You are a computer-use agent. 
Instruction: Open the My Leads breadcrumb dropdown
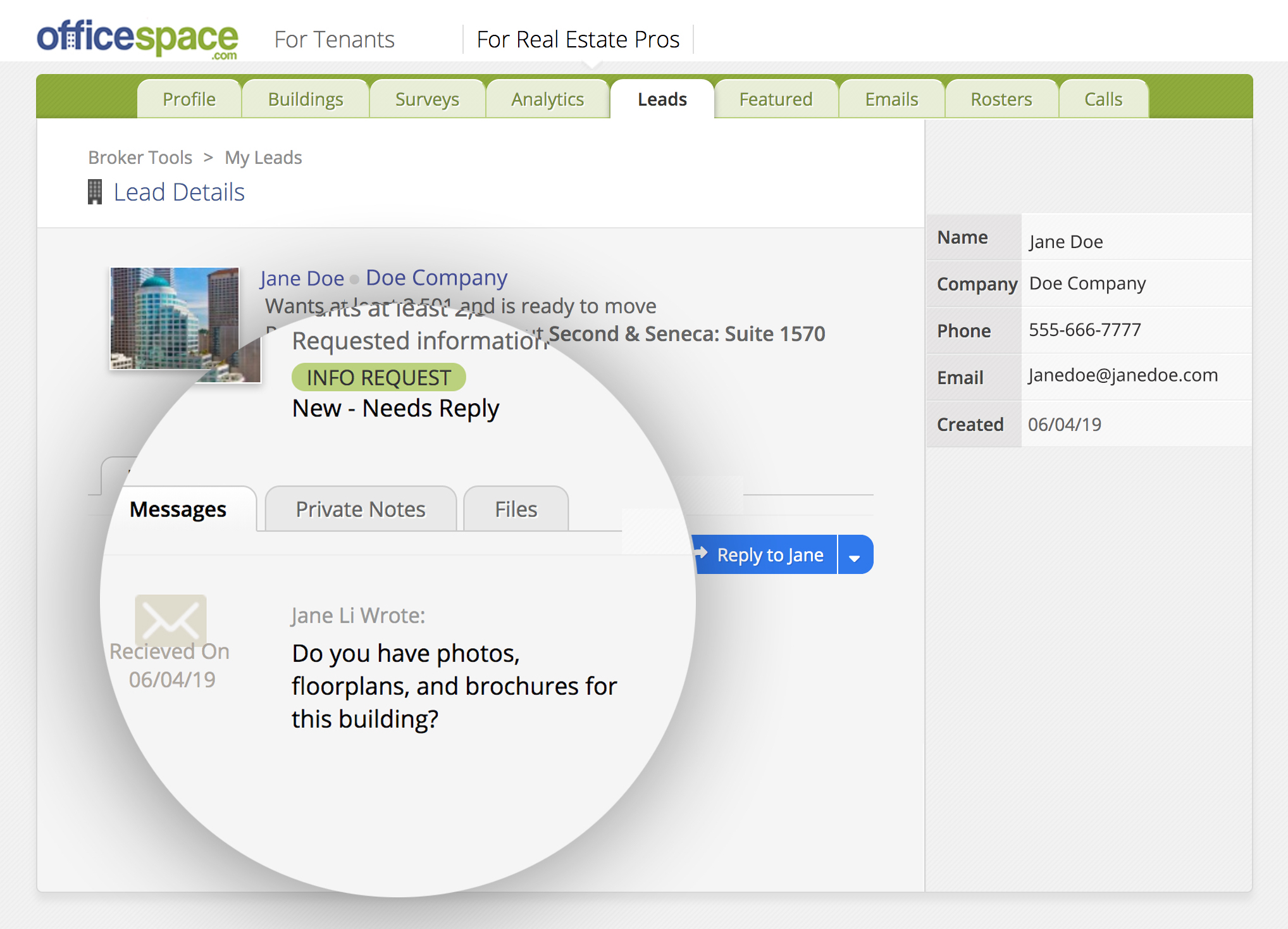[263, 157]
